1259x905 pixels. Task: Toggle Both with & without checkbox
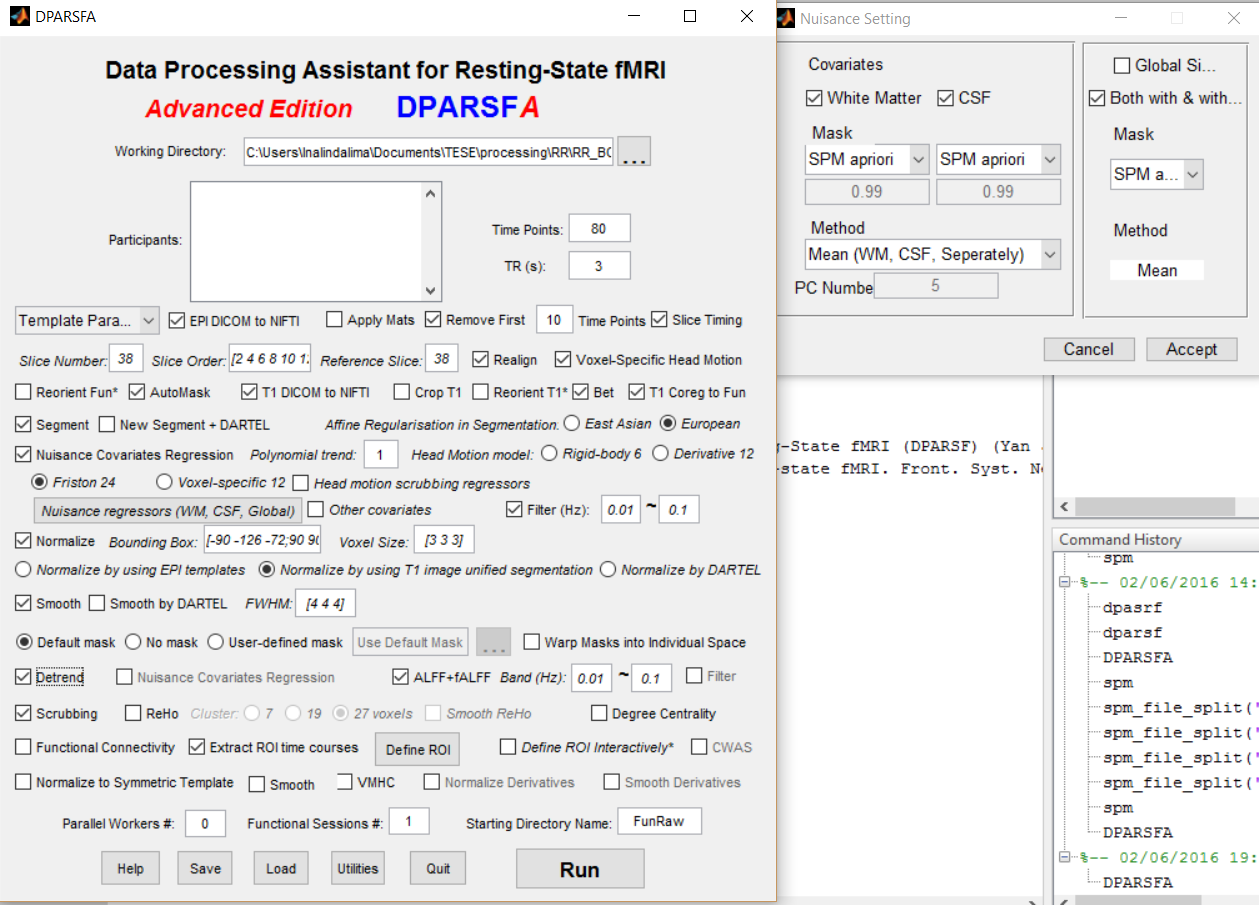point(1097,98)
